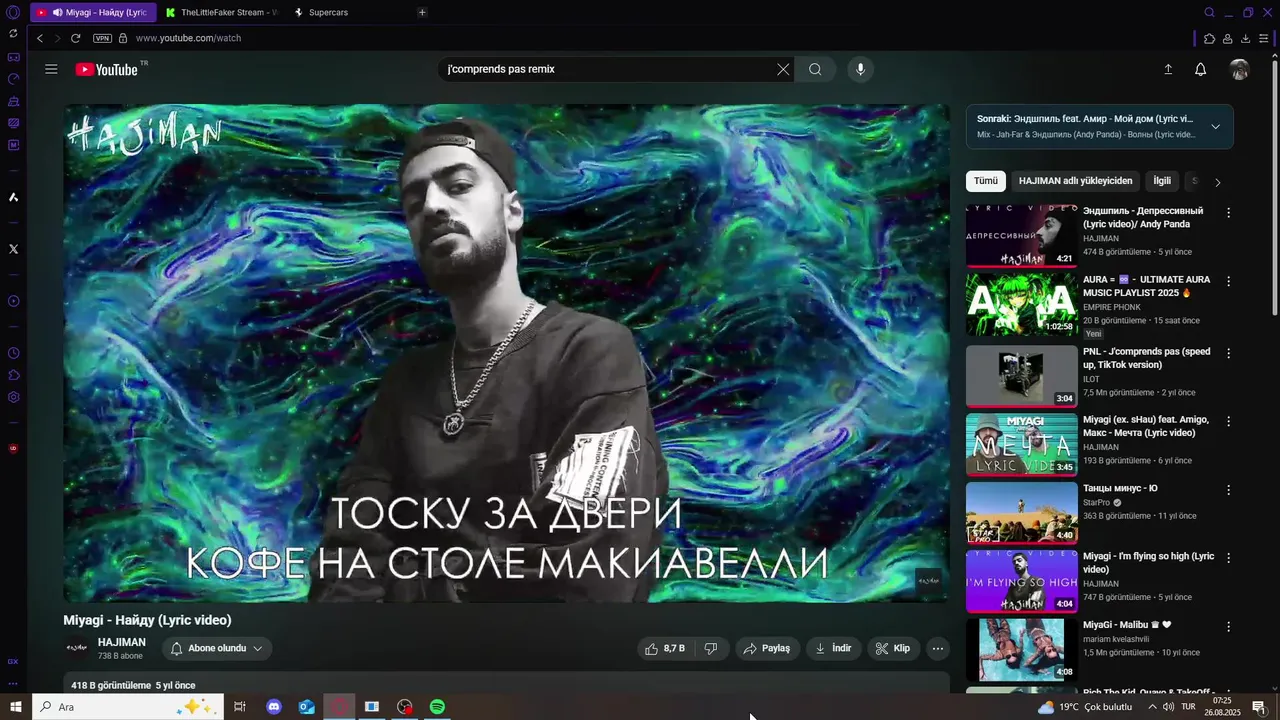
Task: Go back with the browser back arrow
Action: pyautogui.click(x=40, y=38)
